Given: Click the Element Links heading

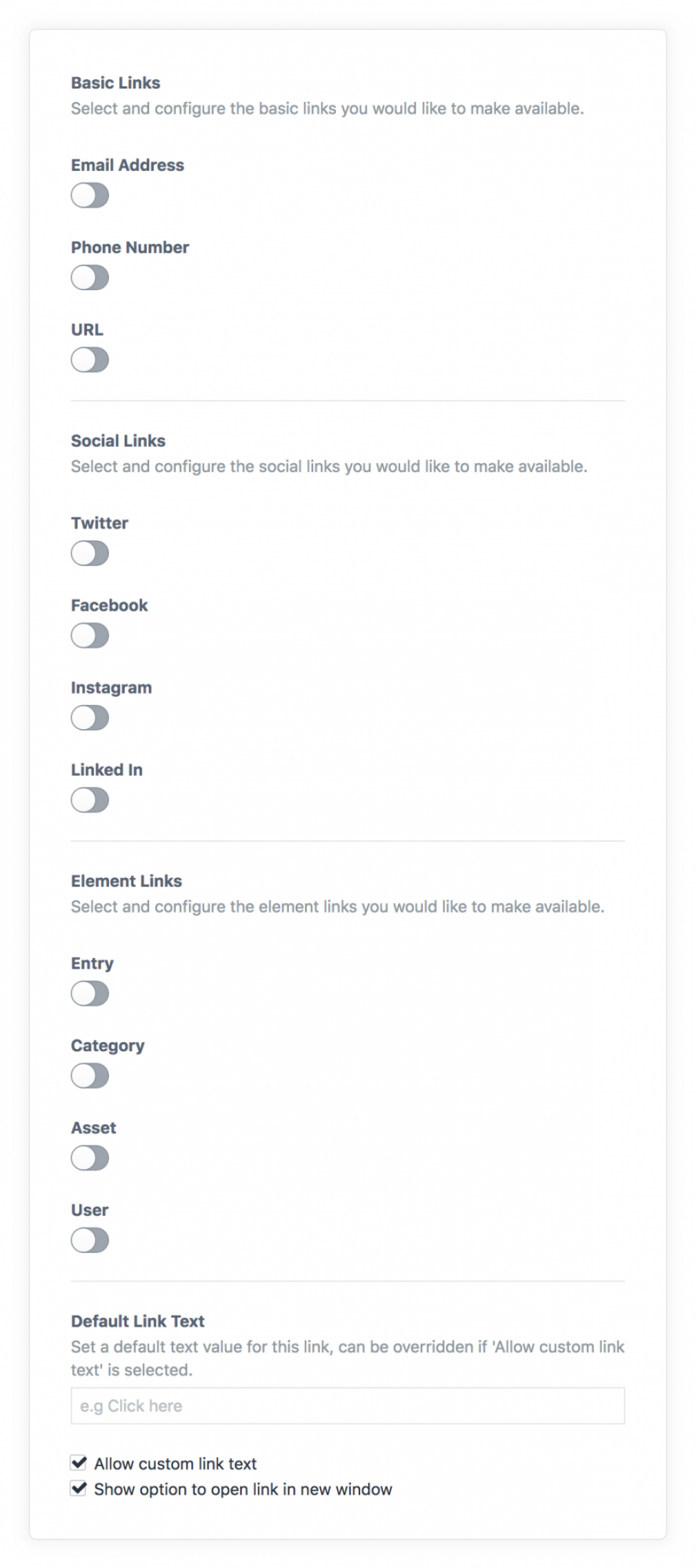Looking at the screenshot, I should click(126, 882).
